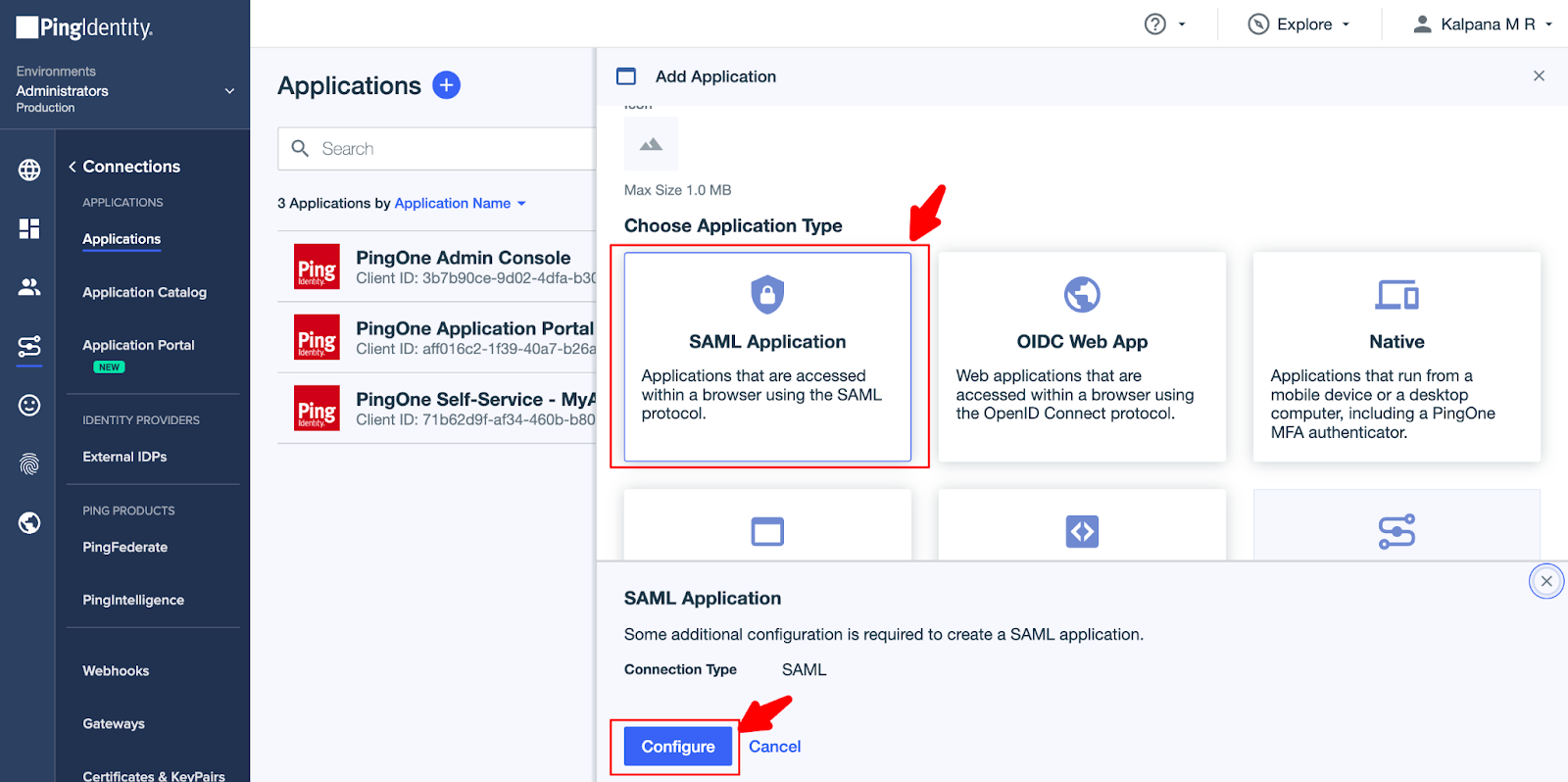Click the Explore compass icon
This screenshot has height=782, width=1568.
point(1258,24)
